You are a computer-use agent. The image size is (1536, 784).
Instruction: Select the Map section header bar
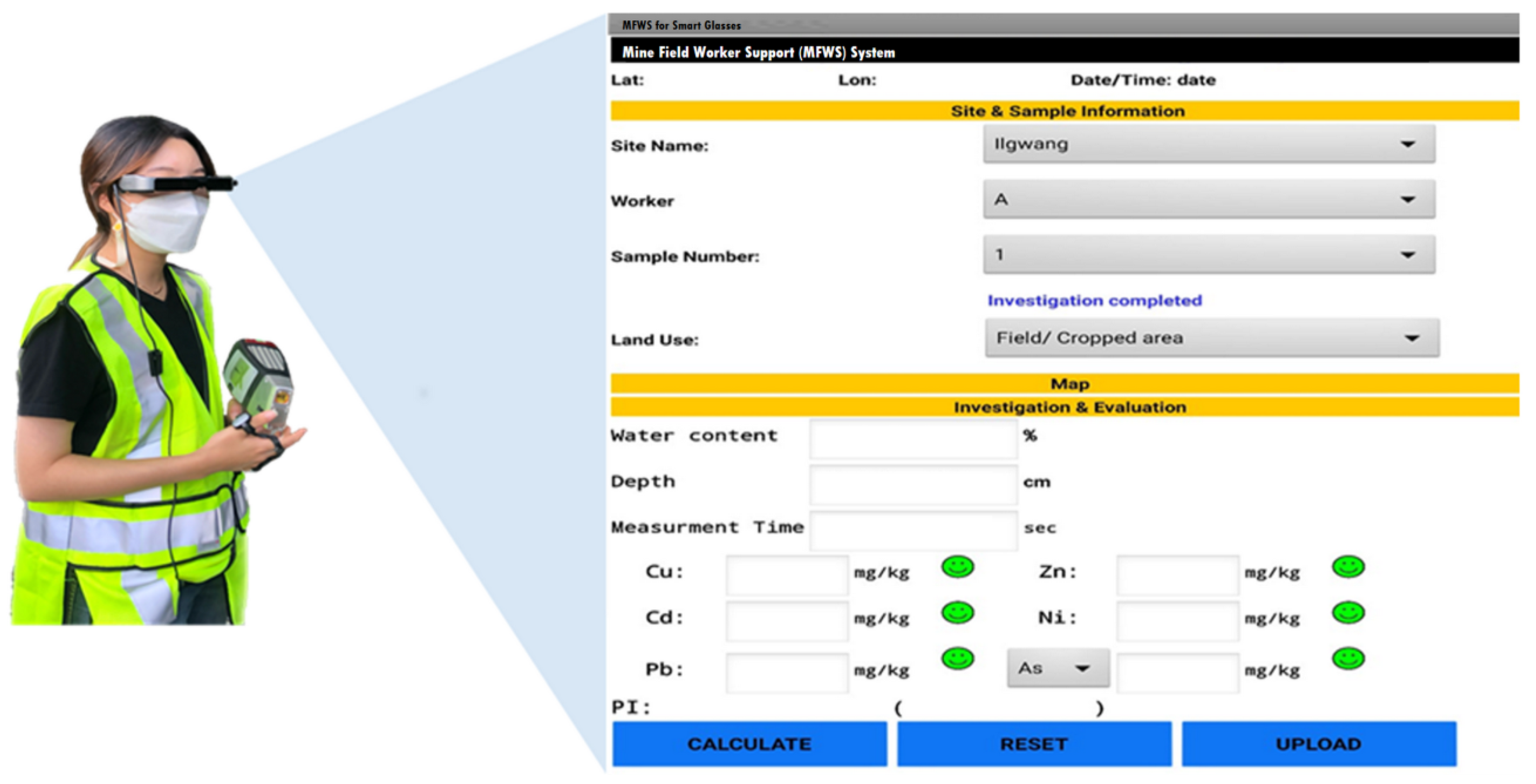pyautogui.click(x=1065, y=384)
